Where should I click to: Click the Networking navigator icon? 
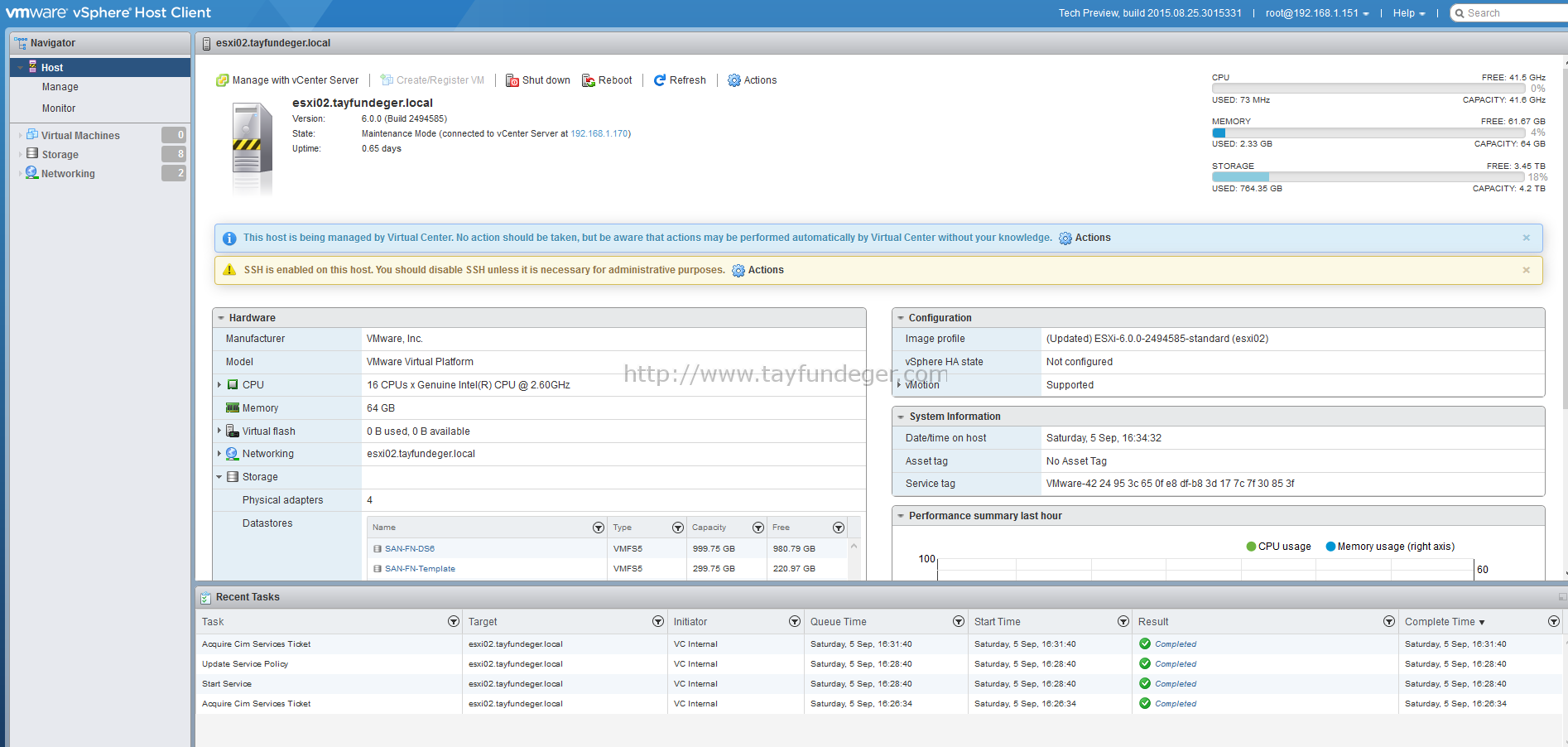tap(32, 172)
